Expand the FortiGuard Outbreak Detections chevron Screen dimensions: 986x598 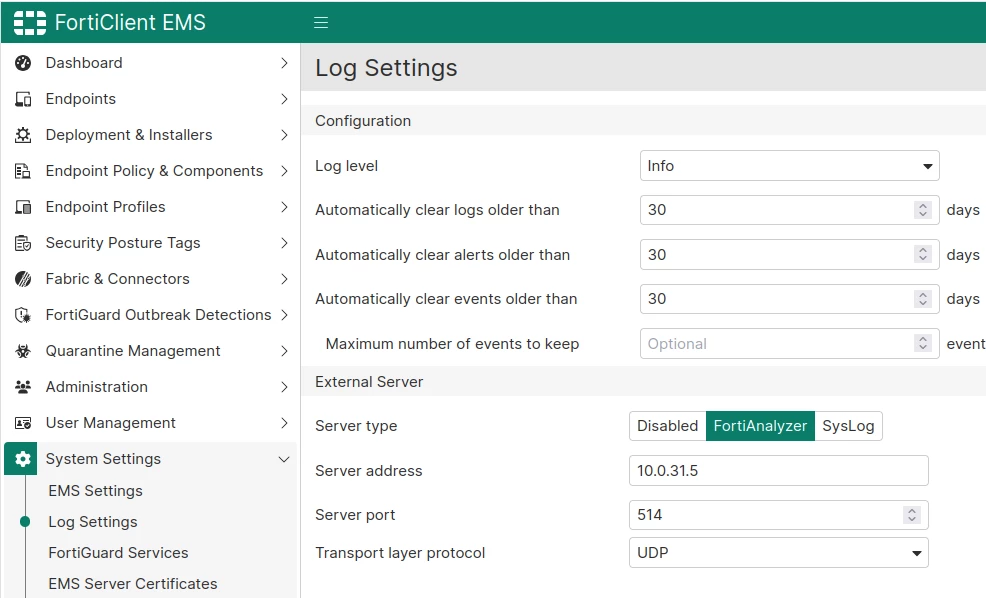coord(284,314)
